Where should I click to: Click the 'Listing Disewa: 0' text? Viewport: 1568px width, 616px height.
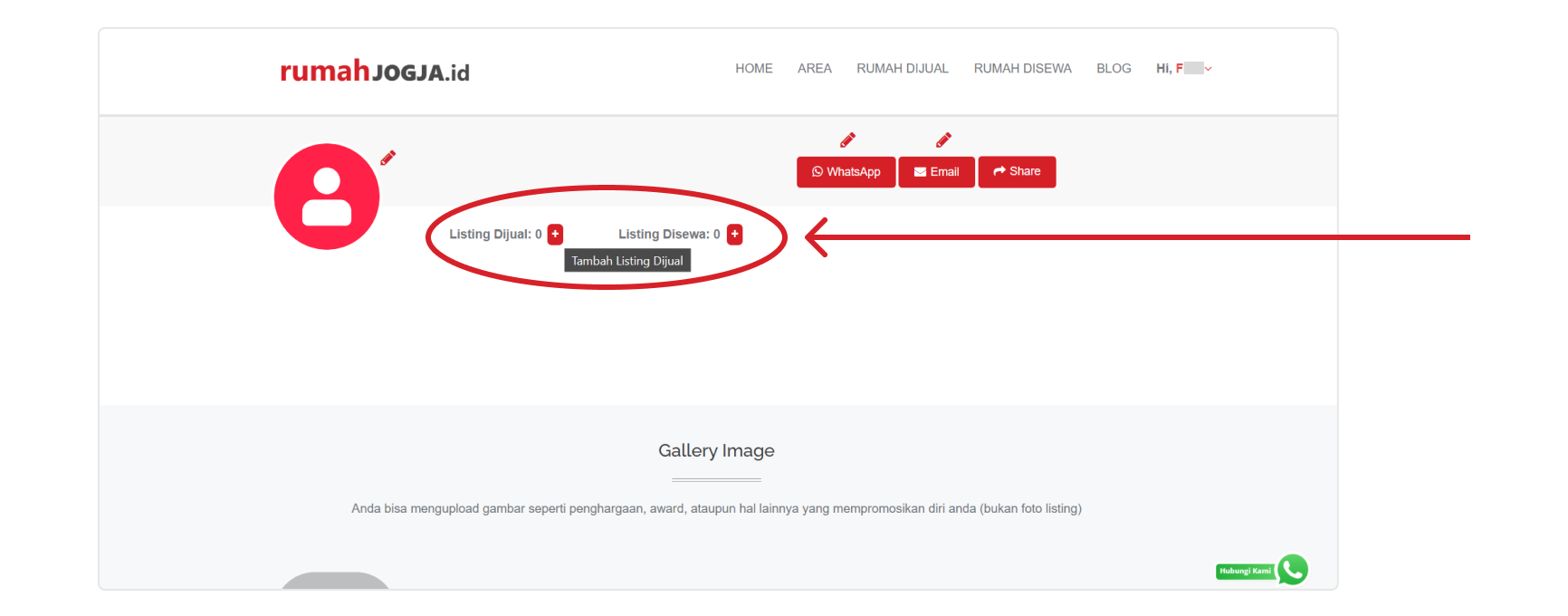tap(669, 235)
